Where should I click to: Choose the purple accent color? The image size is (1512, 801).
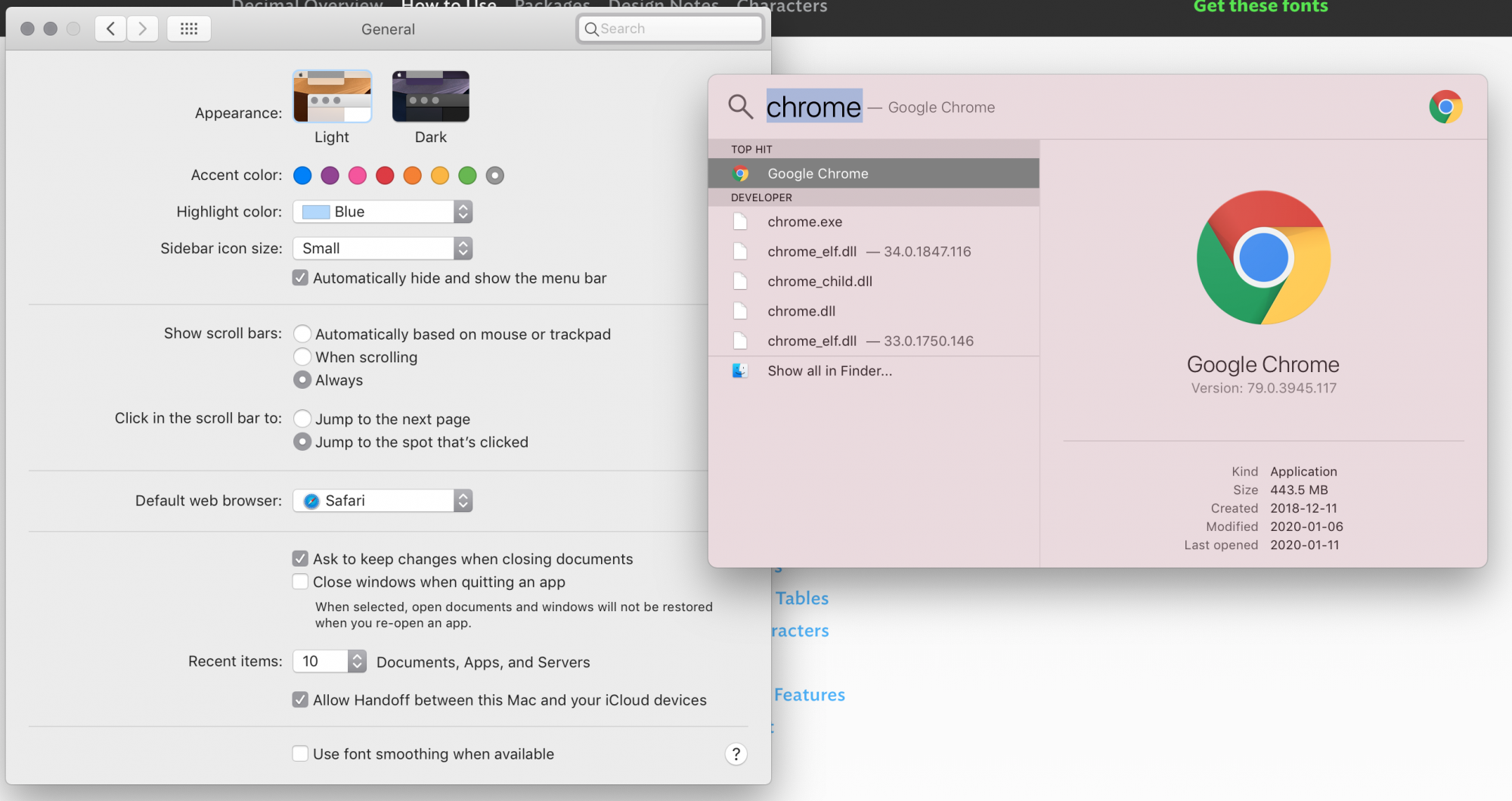coord(330,175)
